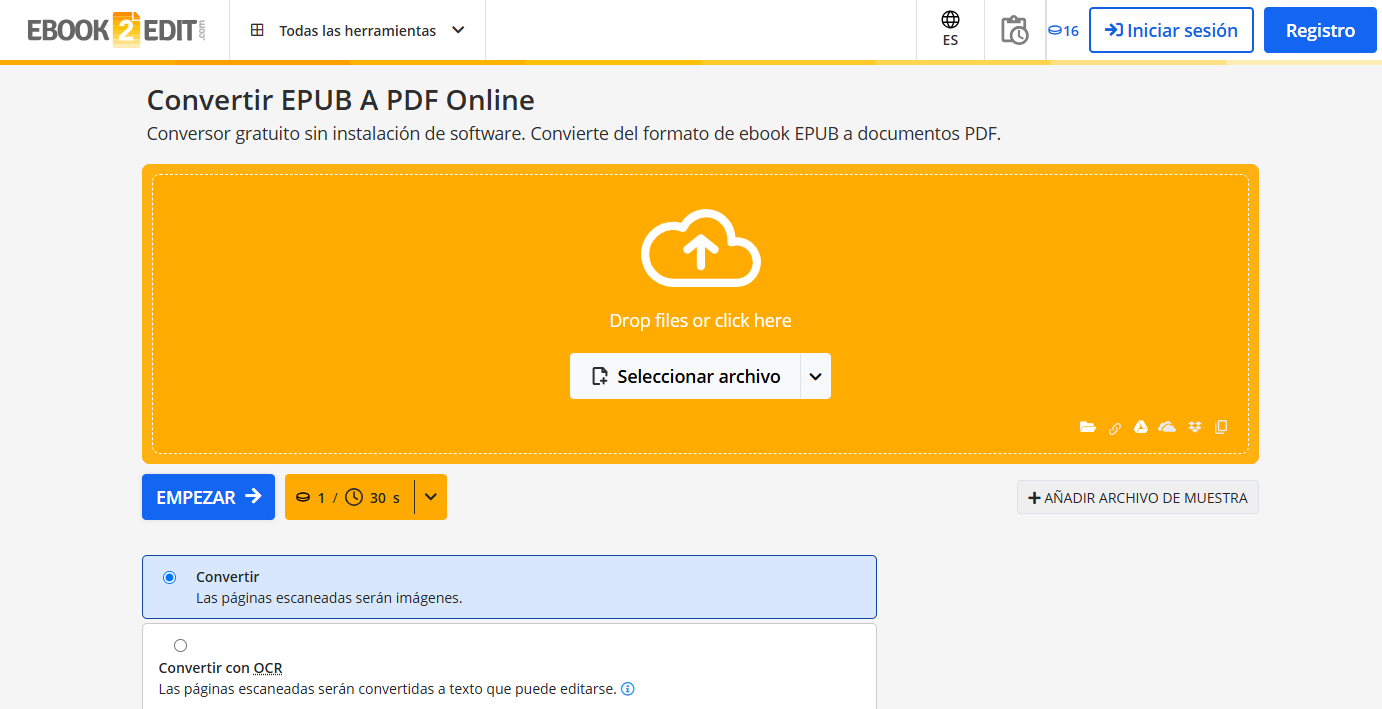1382x709 pixels.
Task: Click the EMPEZAR button
Action: (x=208, y=496)
